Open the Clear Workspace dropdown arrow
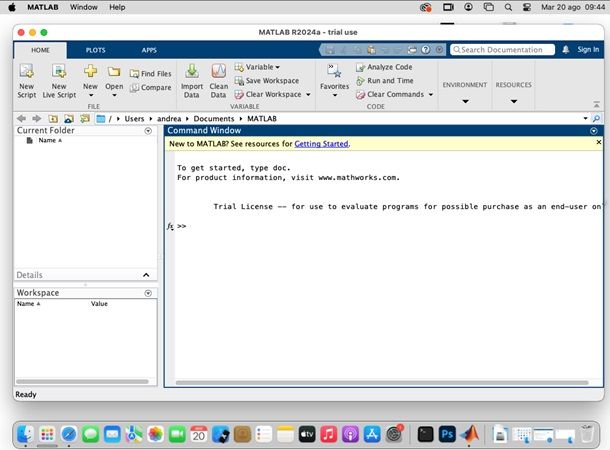610x450 pixels. 308,95
